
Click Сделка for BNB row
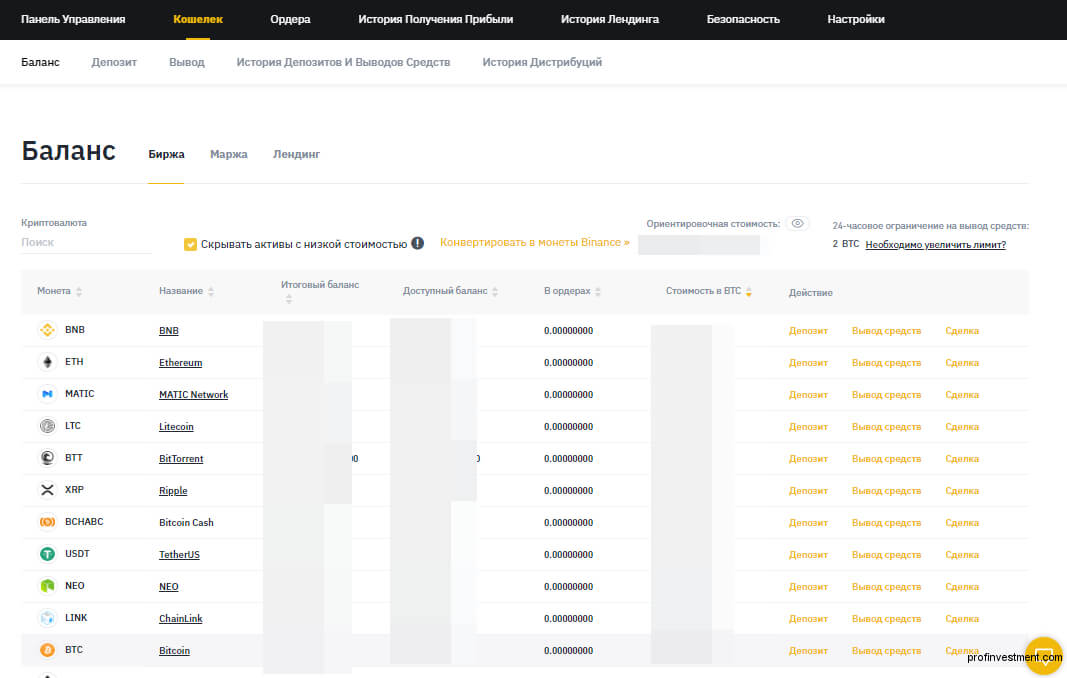pos(962,331)
